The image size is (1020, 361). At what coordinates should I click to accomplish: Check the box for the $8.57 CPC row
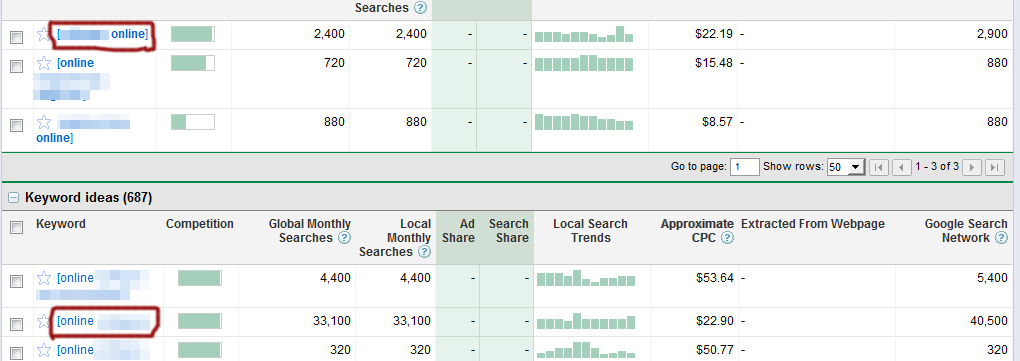[16, 125]
